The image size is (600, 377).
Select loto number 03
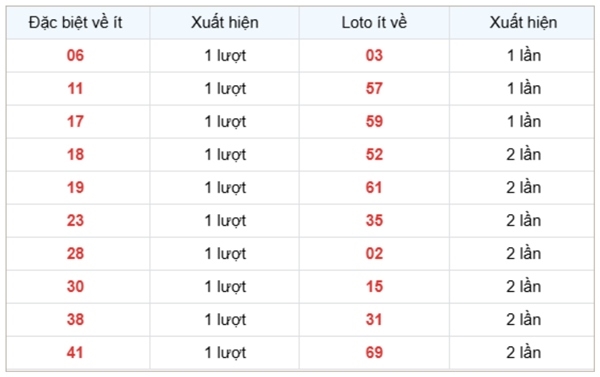point(374,55)
